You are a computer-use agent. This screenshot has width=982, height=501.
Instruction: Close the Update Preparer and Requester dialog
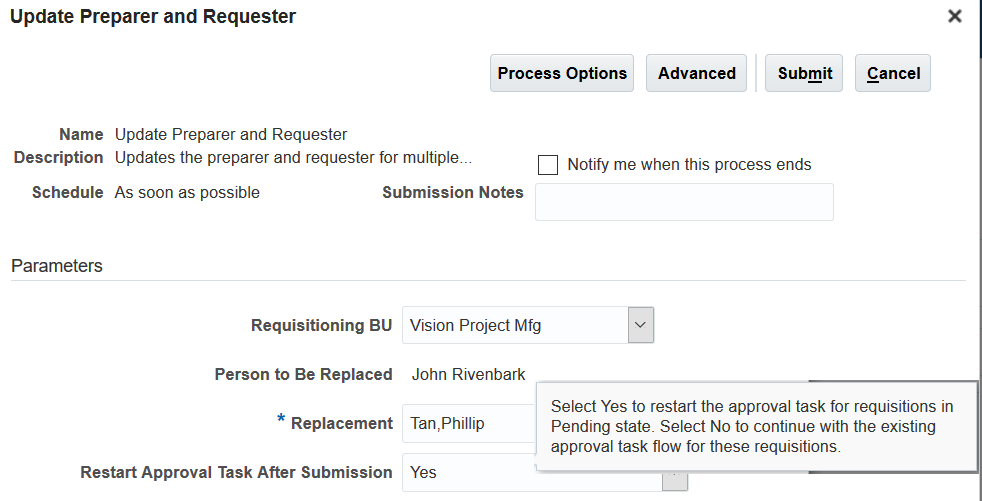coord(955,16)
